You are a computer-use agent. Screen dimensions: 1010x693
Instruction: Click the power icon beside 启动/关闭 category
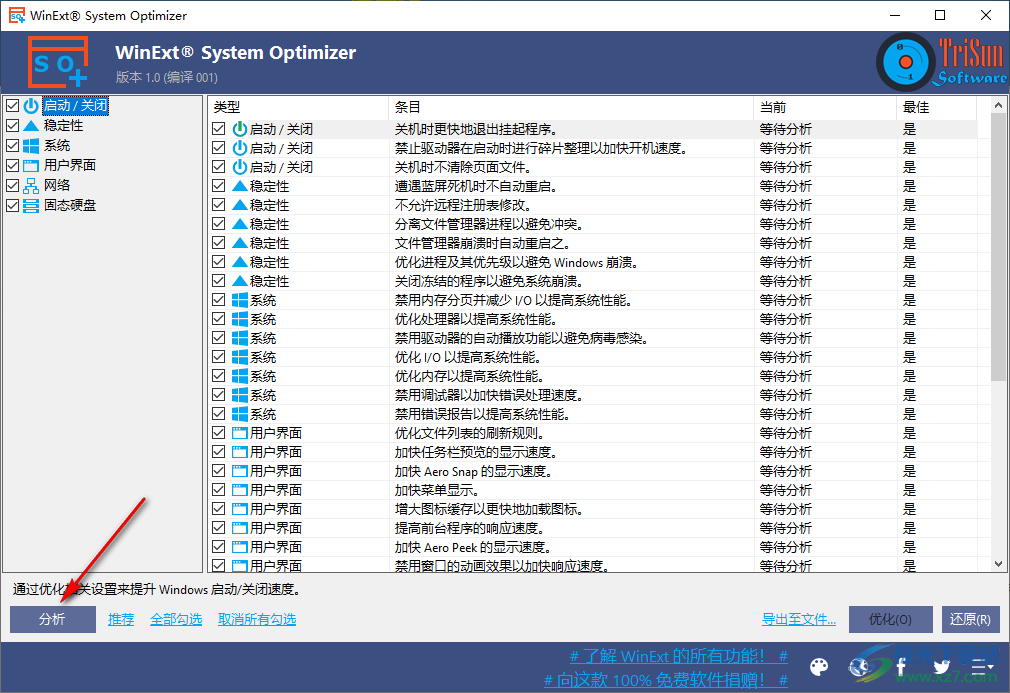[31, 105]
